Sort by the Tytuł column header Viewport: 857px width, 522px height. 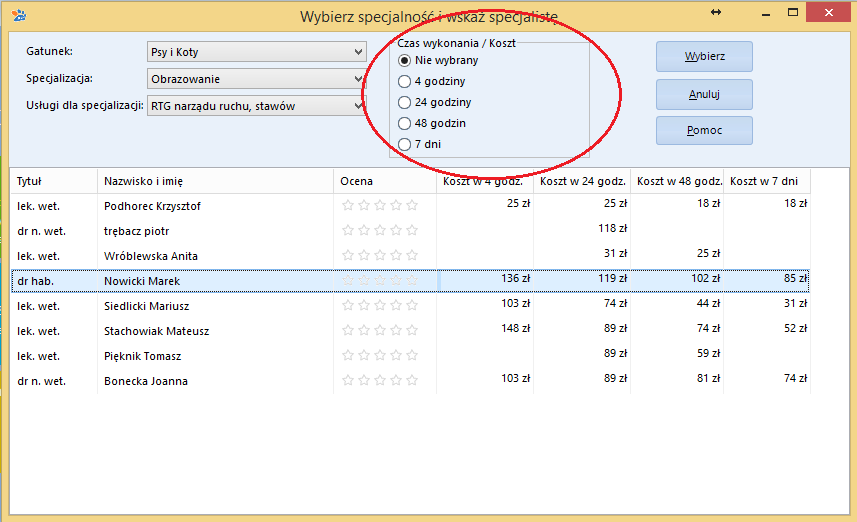(x=54, y=181)
